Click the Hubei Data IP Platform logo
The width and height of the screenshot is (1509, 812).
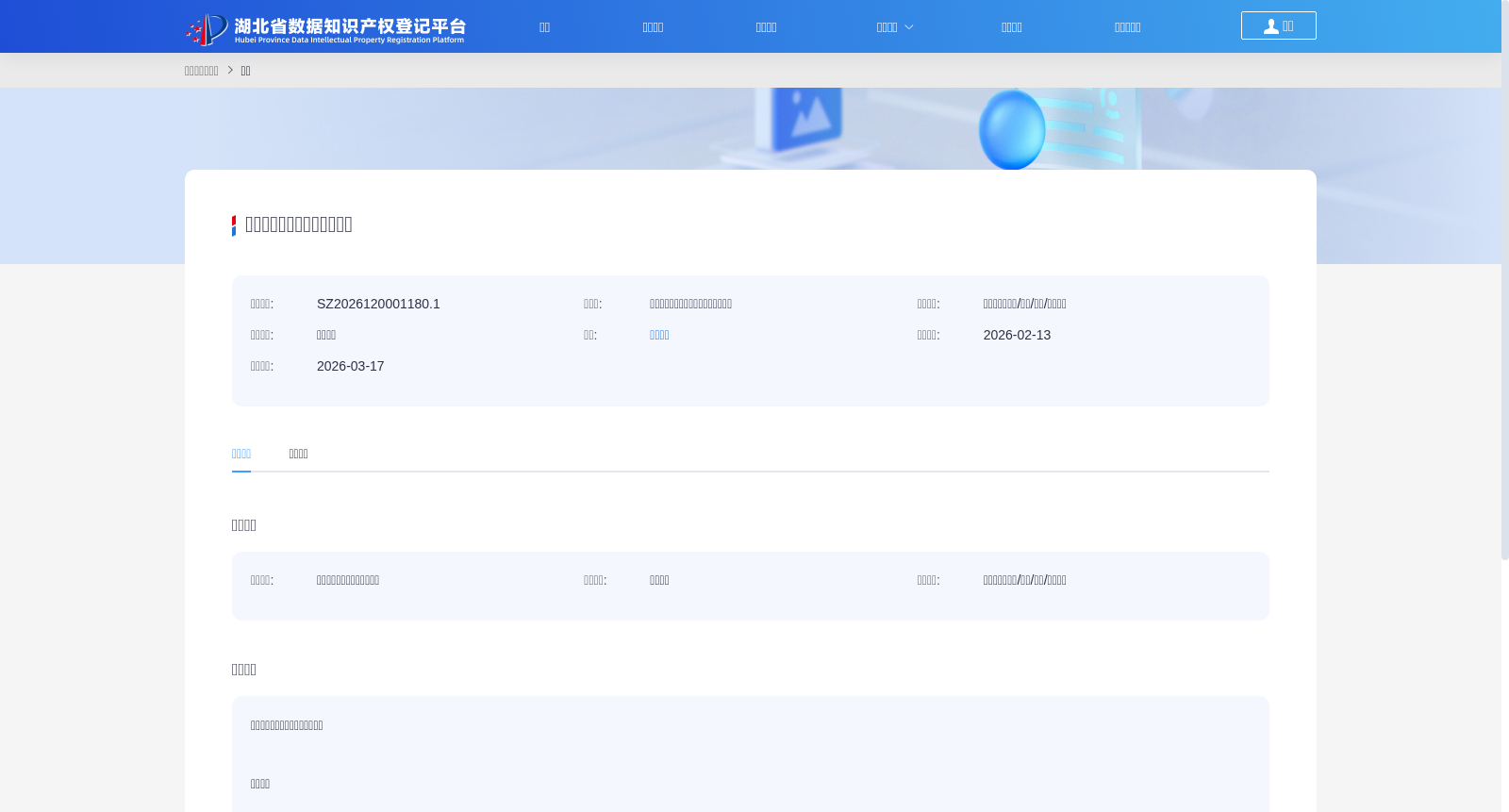click(x=325, y=28)
